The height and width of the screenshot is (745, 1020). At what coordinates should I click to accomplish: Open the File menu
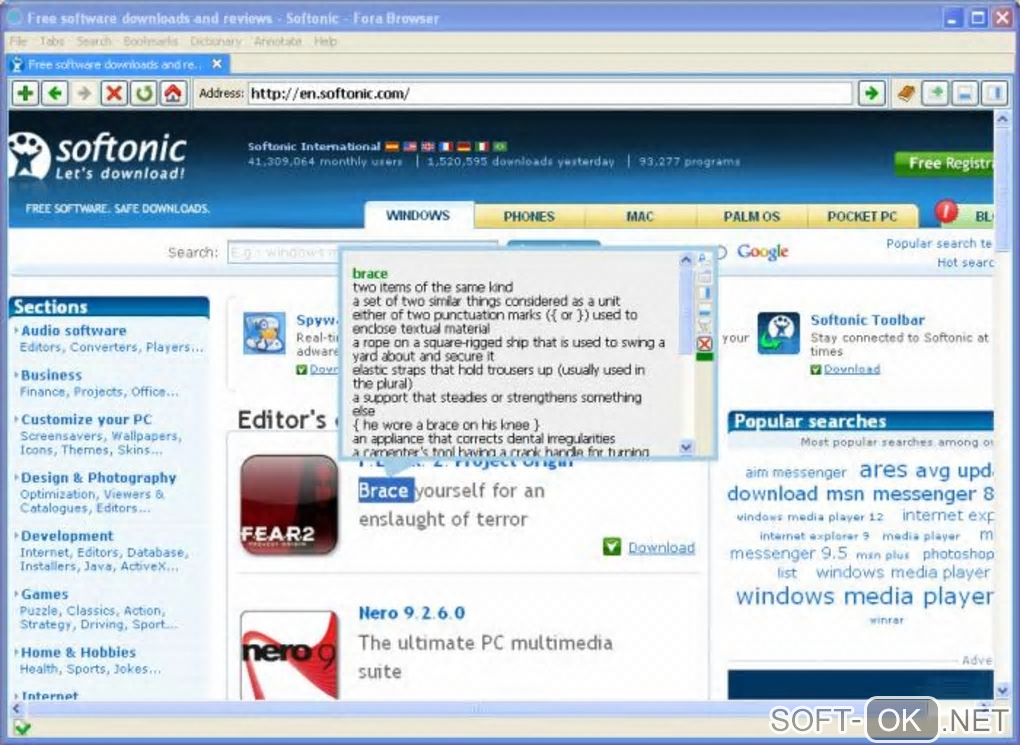tap(18, 41)
